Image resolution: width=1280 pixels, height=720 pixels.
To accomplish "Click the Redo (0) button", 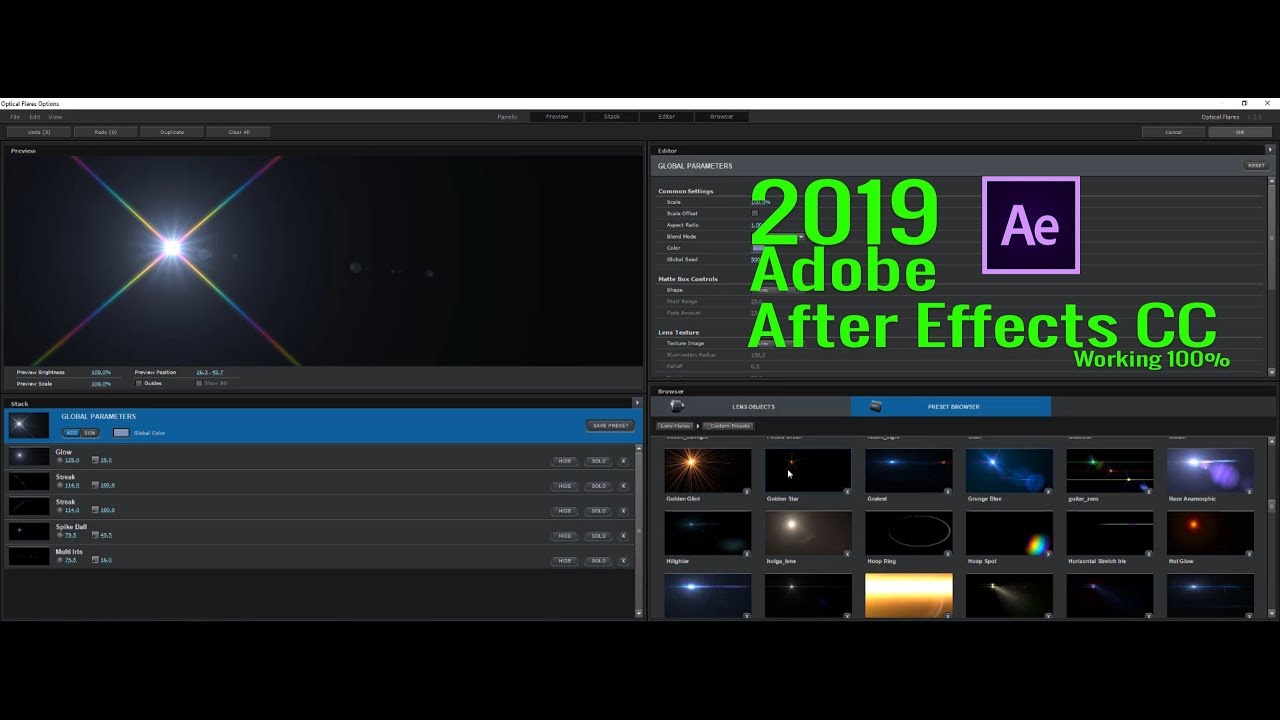I will (x=105, y=132).
